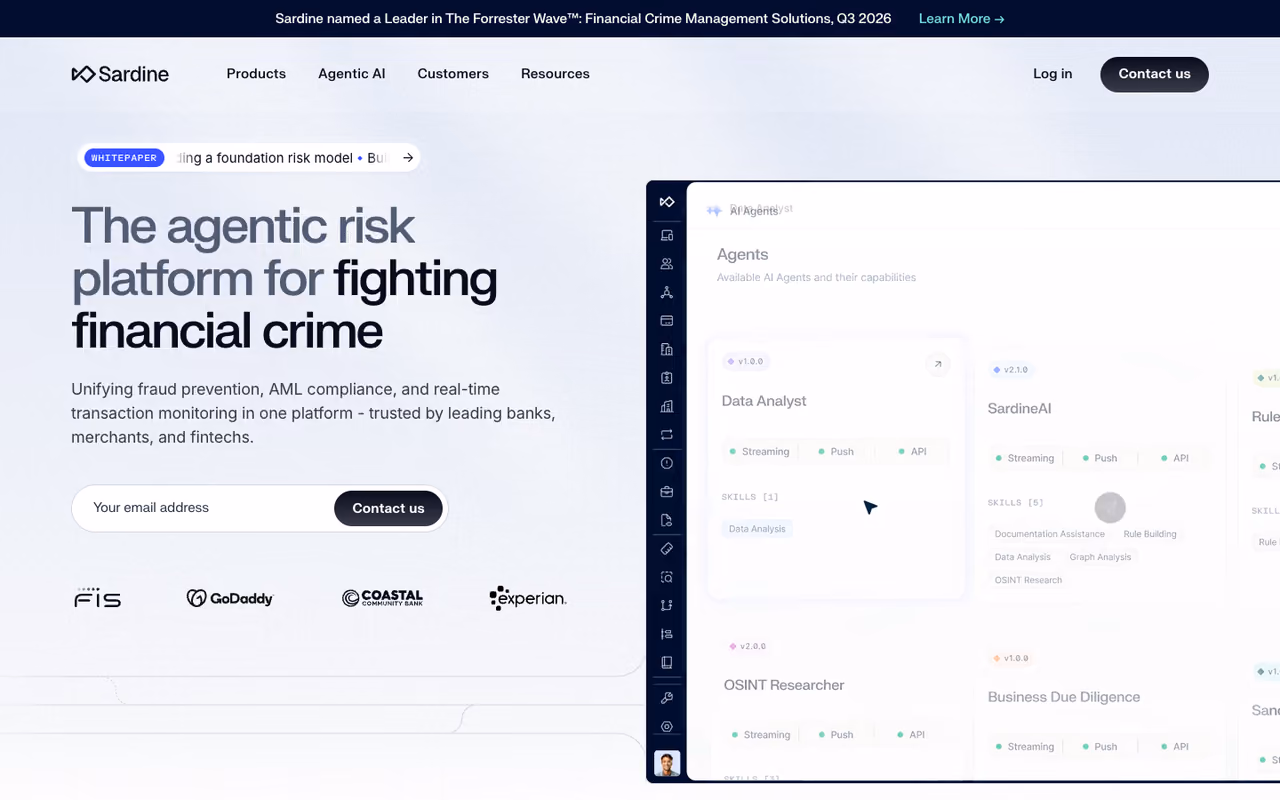Click the GoDaddy logo

(230, 598)
